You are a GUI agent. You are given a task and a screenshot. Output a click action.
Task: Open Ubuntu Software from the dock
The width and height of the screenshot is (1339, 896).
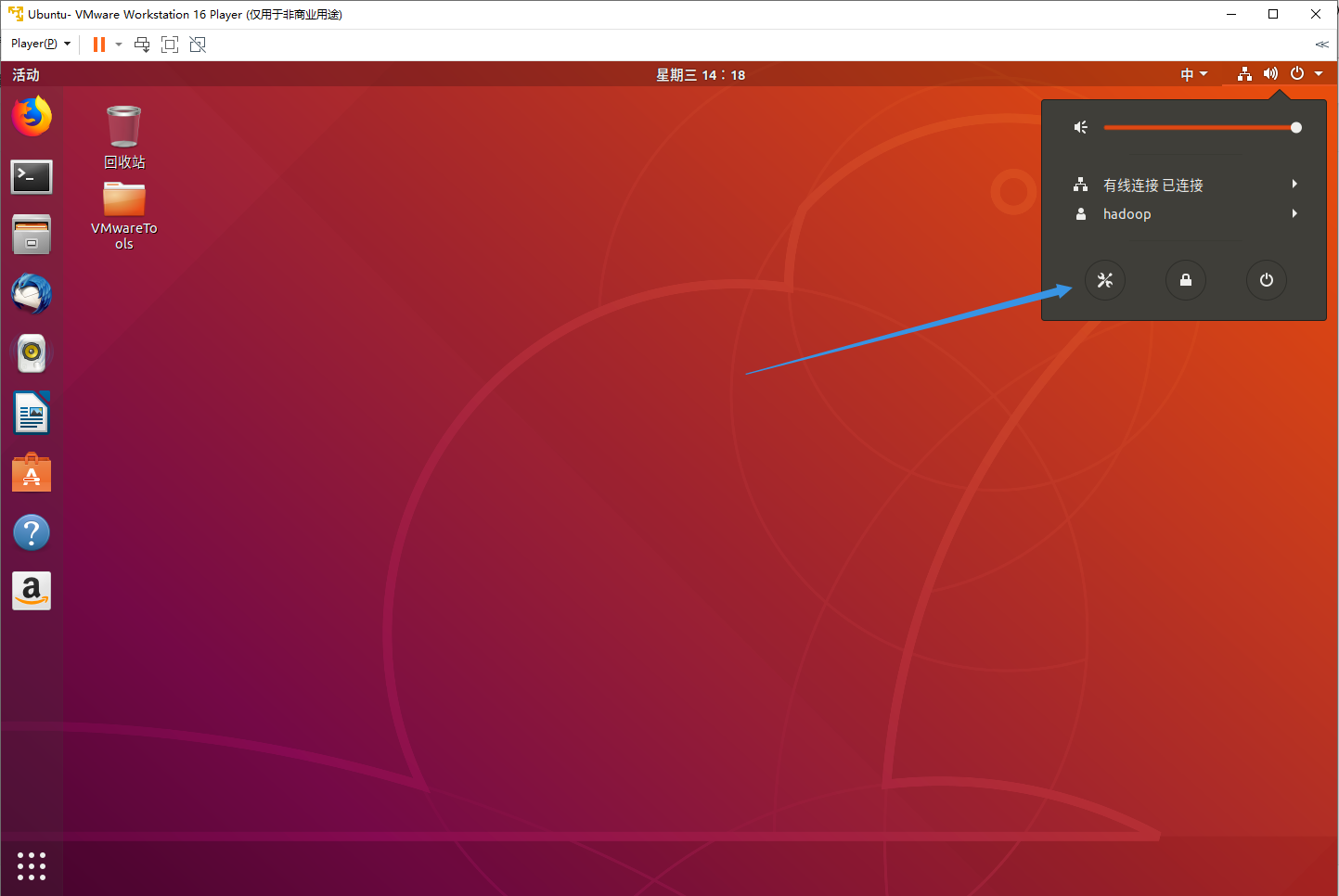click(32, 472)
